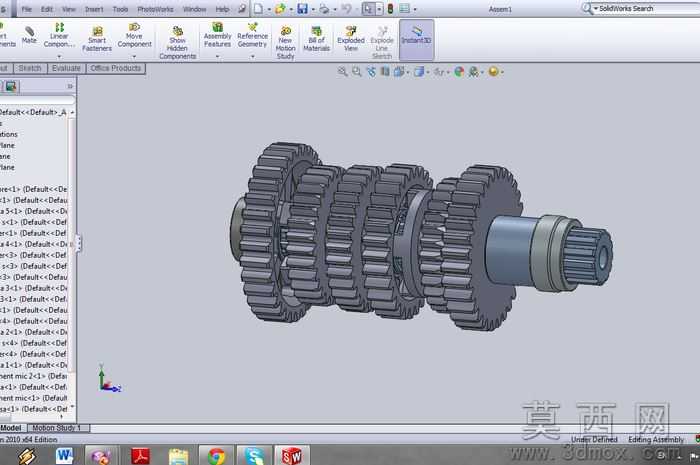Open Reference Geometry tool
The height and width of the screenshot is (465, 700).
click(252, 35)
